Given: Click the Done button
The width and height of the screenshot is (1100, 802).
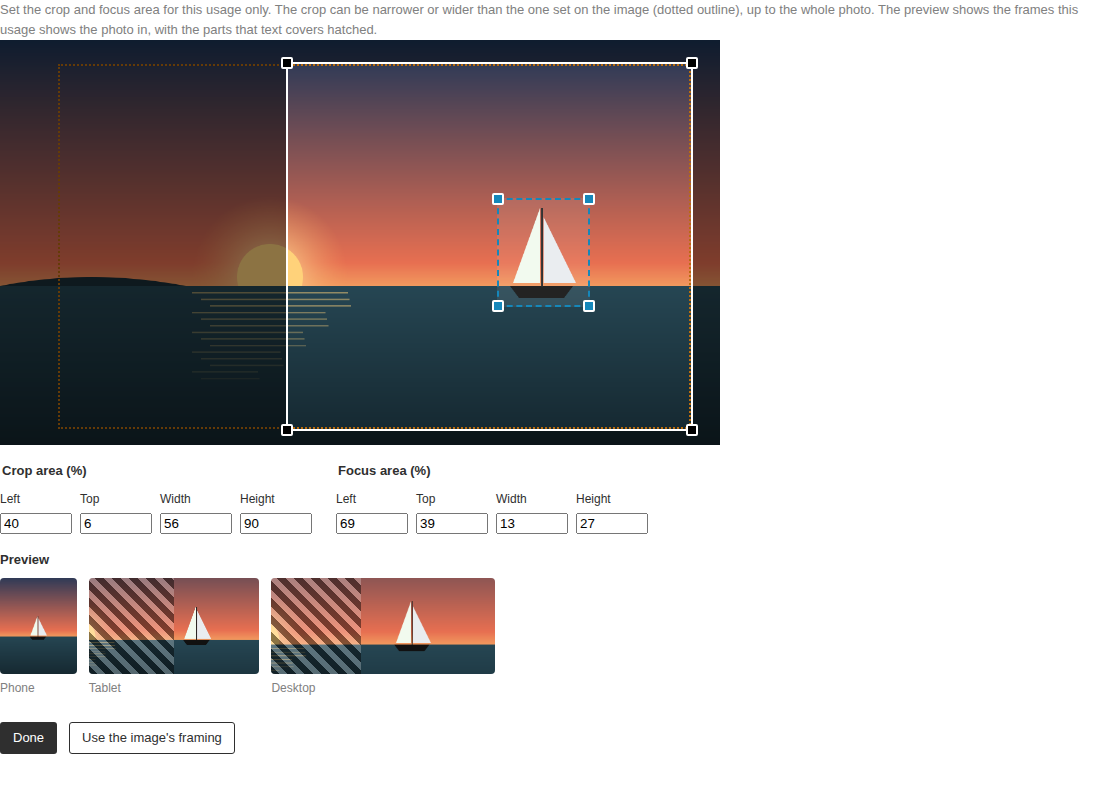Looking at the screenshot, I should (x=28, y=737).
